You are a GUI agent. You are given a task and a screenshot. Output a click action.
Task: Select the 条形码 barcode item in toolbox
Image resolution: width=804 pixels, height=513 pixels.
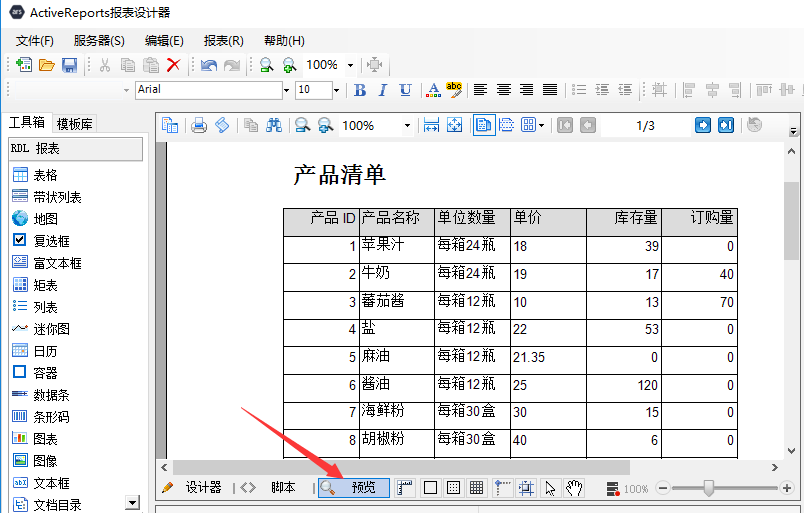[x=50, y=417]
